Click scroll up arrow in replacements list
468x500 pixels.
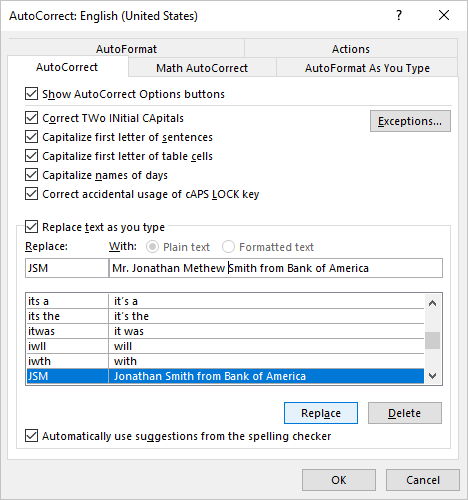433,303
